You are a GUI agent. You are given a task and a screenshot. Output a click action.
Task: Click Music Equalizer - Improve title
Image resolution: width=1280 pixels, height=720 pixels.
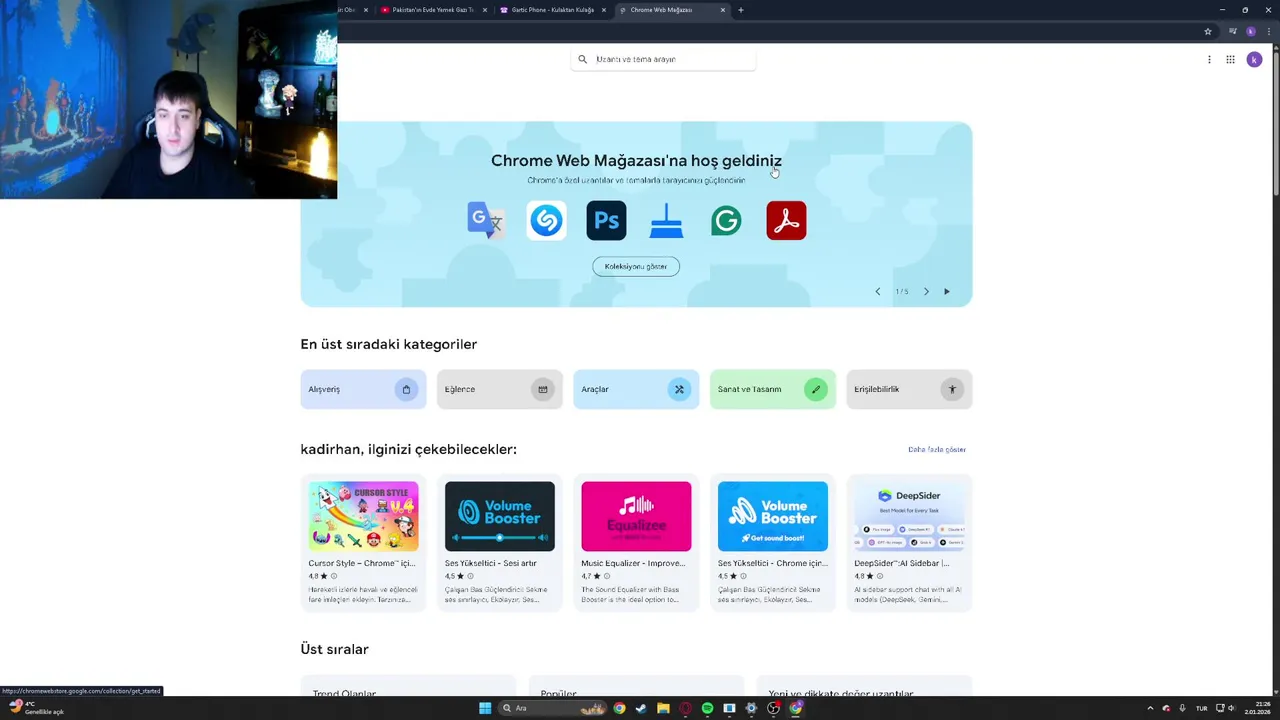click(x=633, y=563)
